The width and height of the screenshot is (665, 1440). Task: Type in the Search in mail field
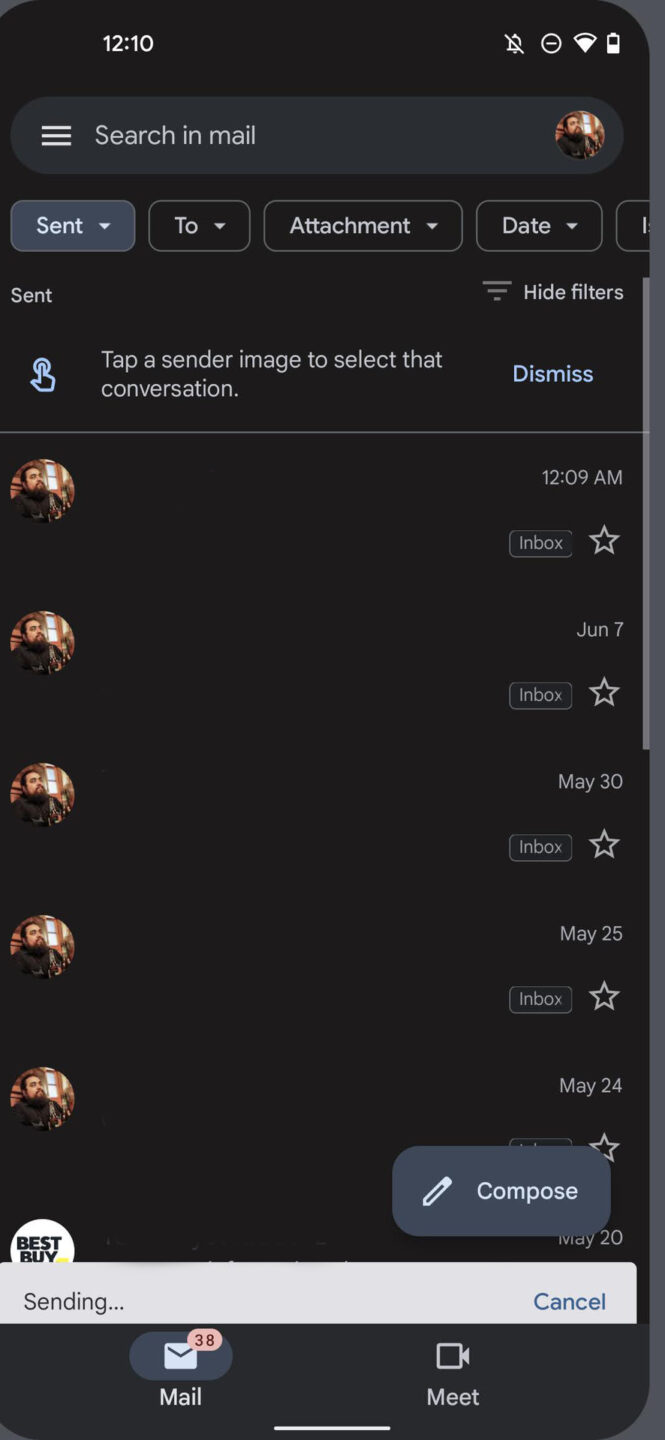[x=300, y=136]
